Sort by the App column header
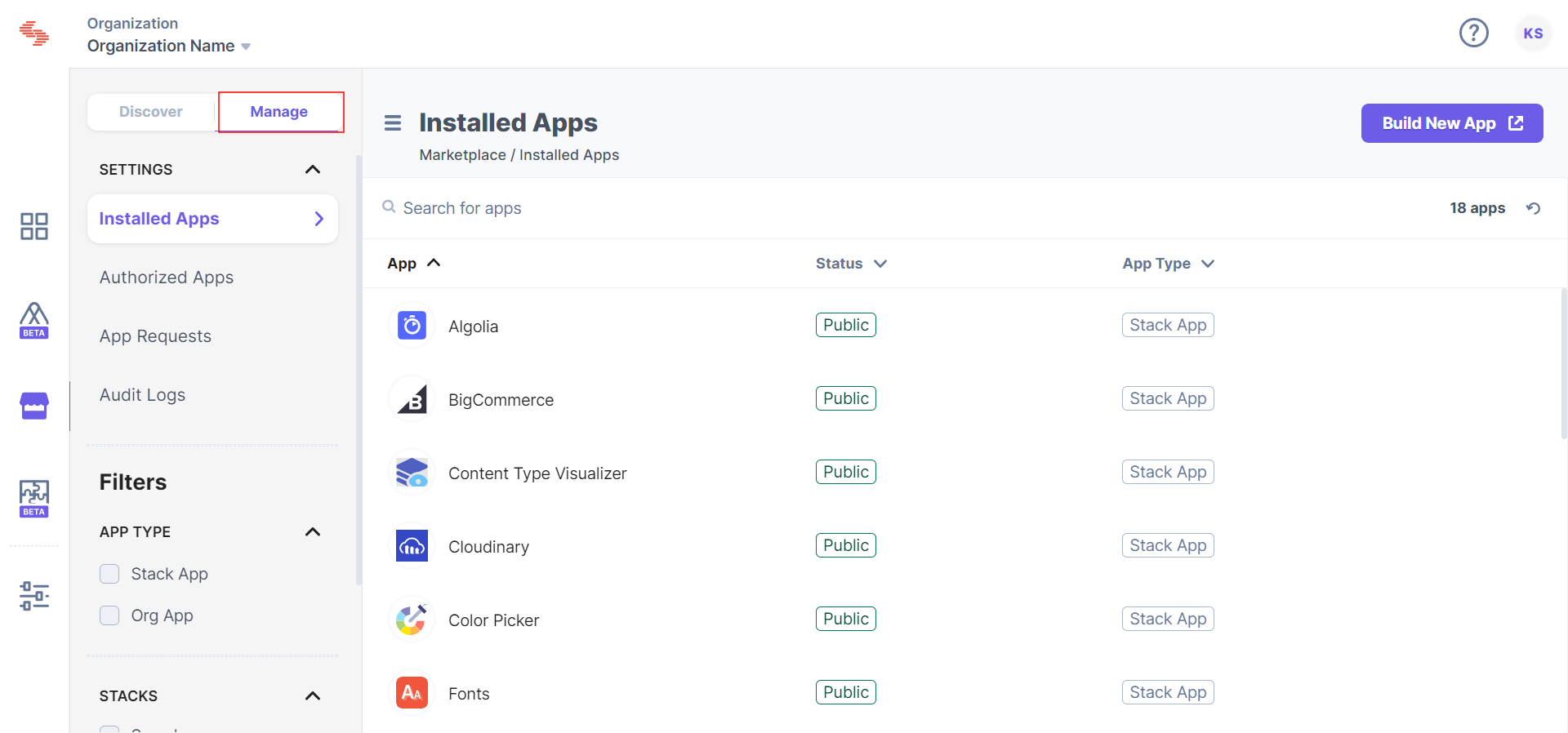Screen dimensions: 1568x733 (414, 264)
